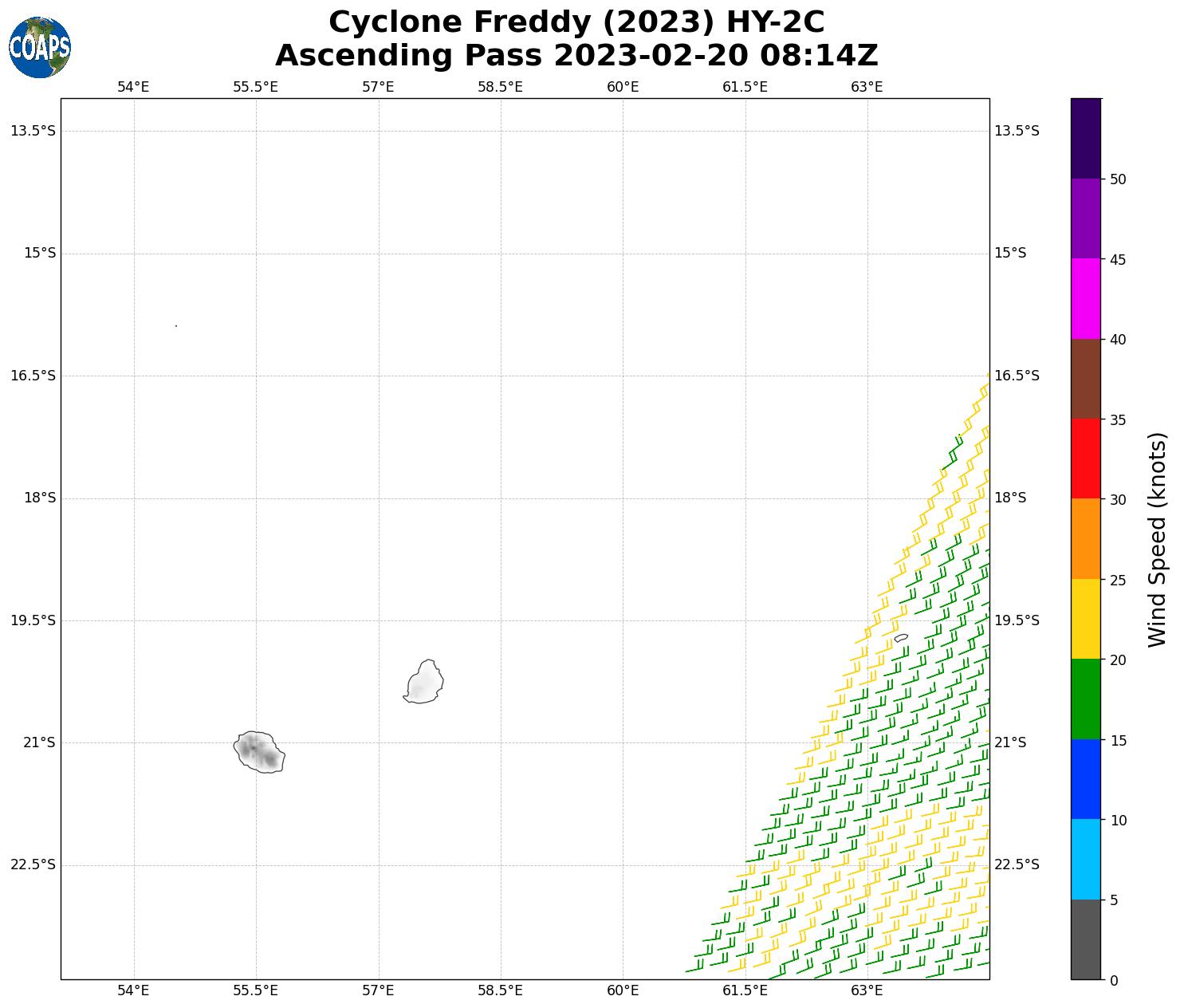
Task: Select the dark purple top colorbar segment
Action: pyautogui.click(x=1085, y=138)
